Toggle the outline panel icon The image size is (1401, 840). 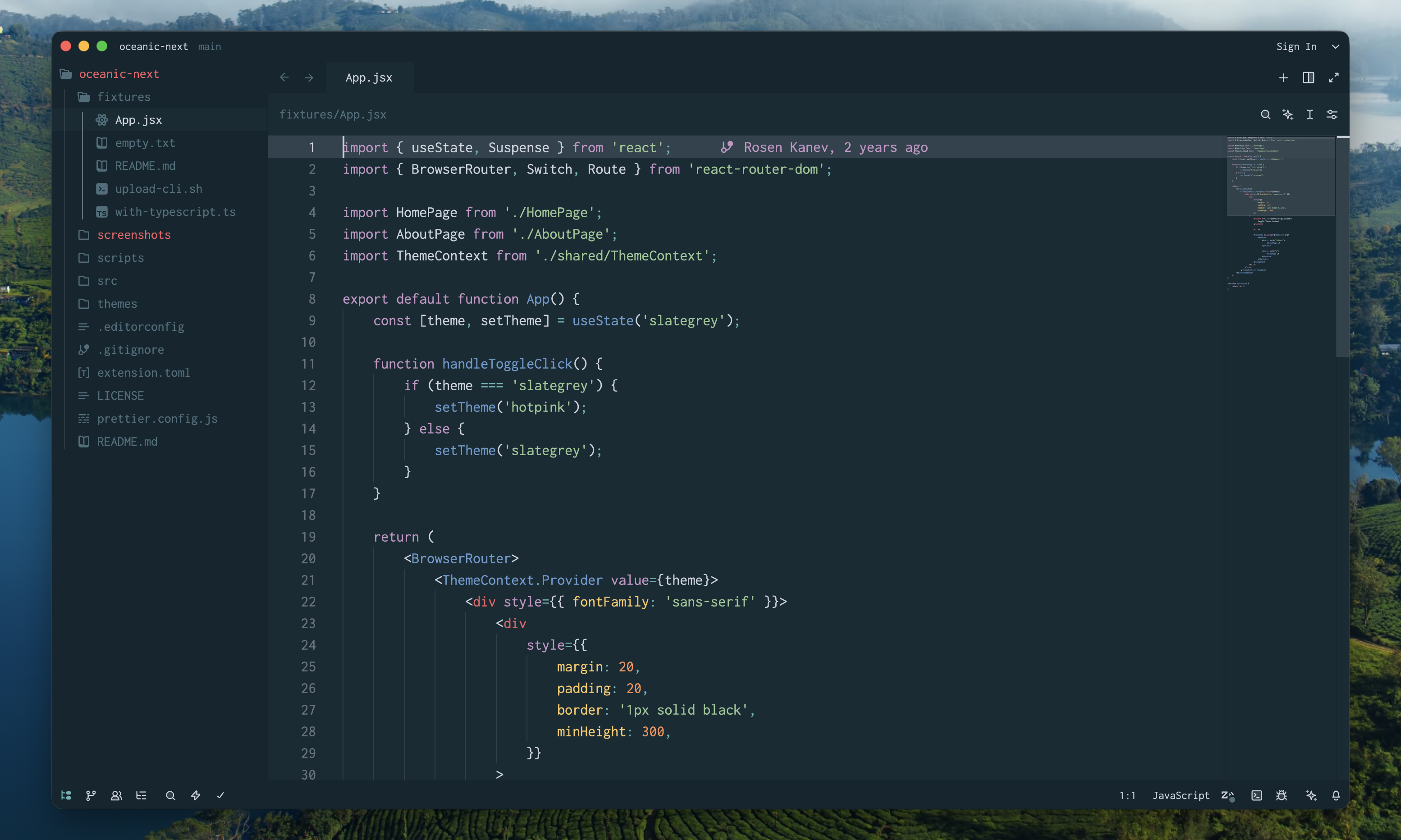click(x=142, y=795)
